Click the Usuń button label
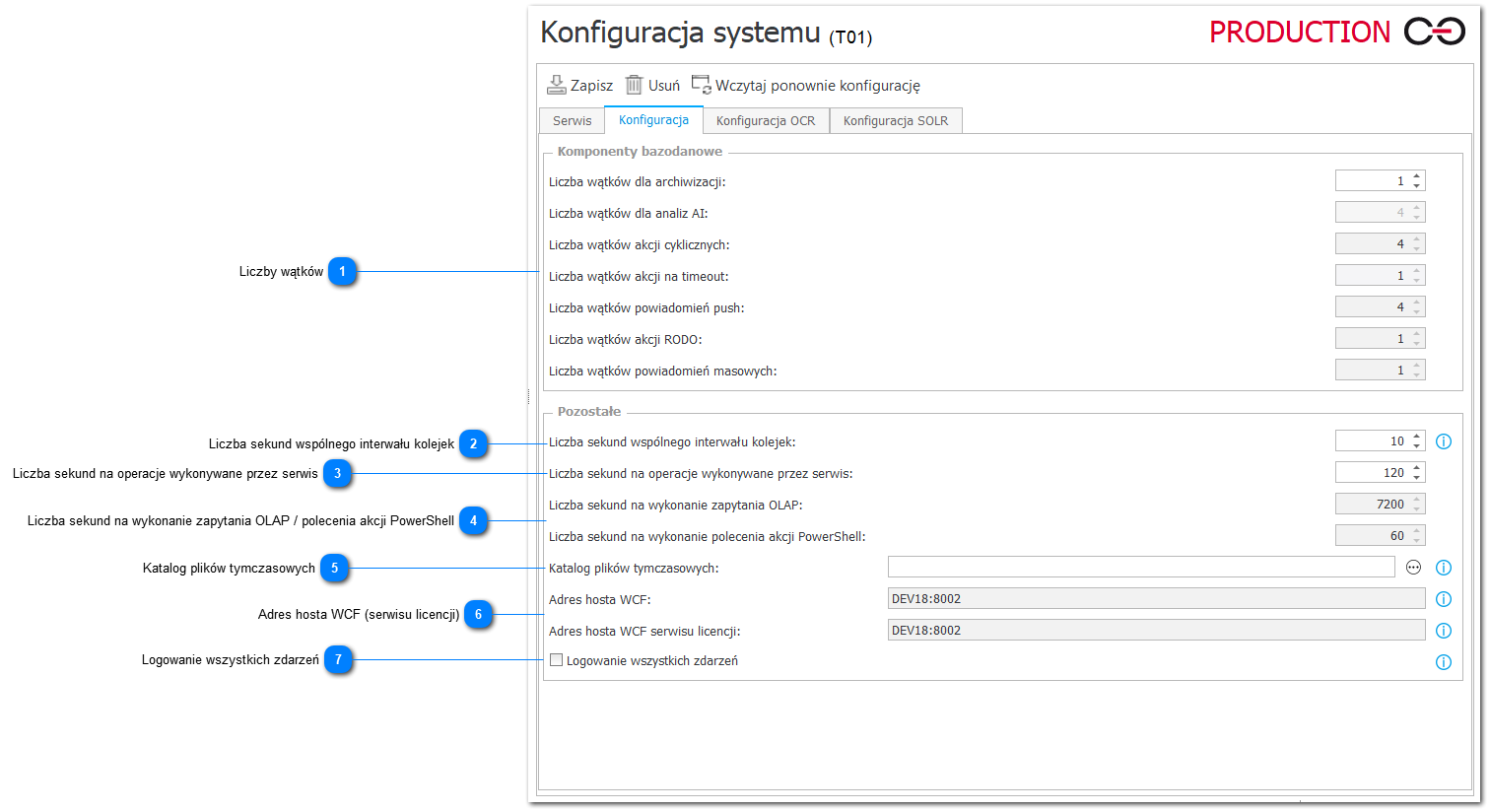 664,86
